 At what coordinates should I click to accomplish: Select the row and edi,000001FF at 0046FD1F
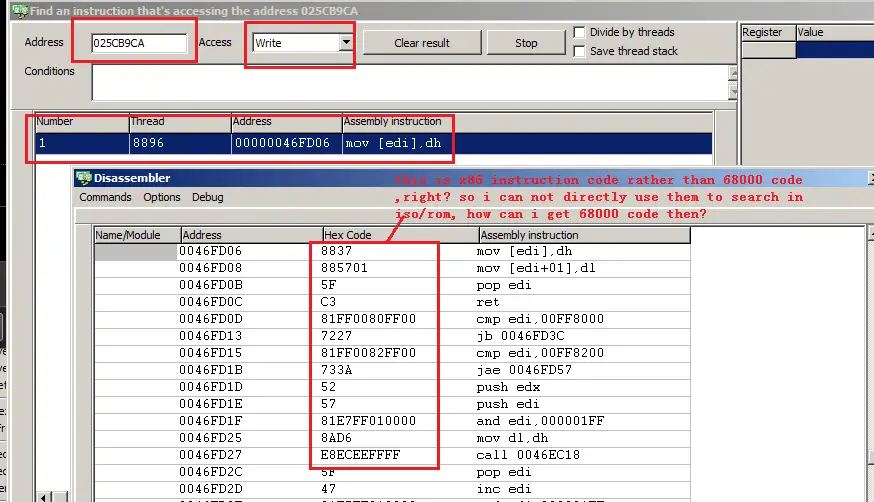pos(392,421)
